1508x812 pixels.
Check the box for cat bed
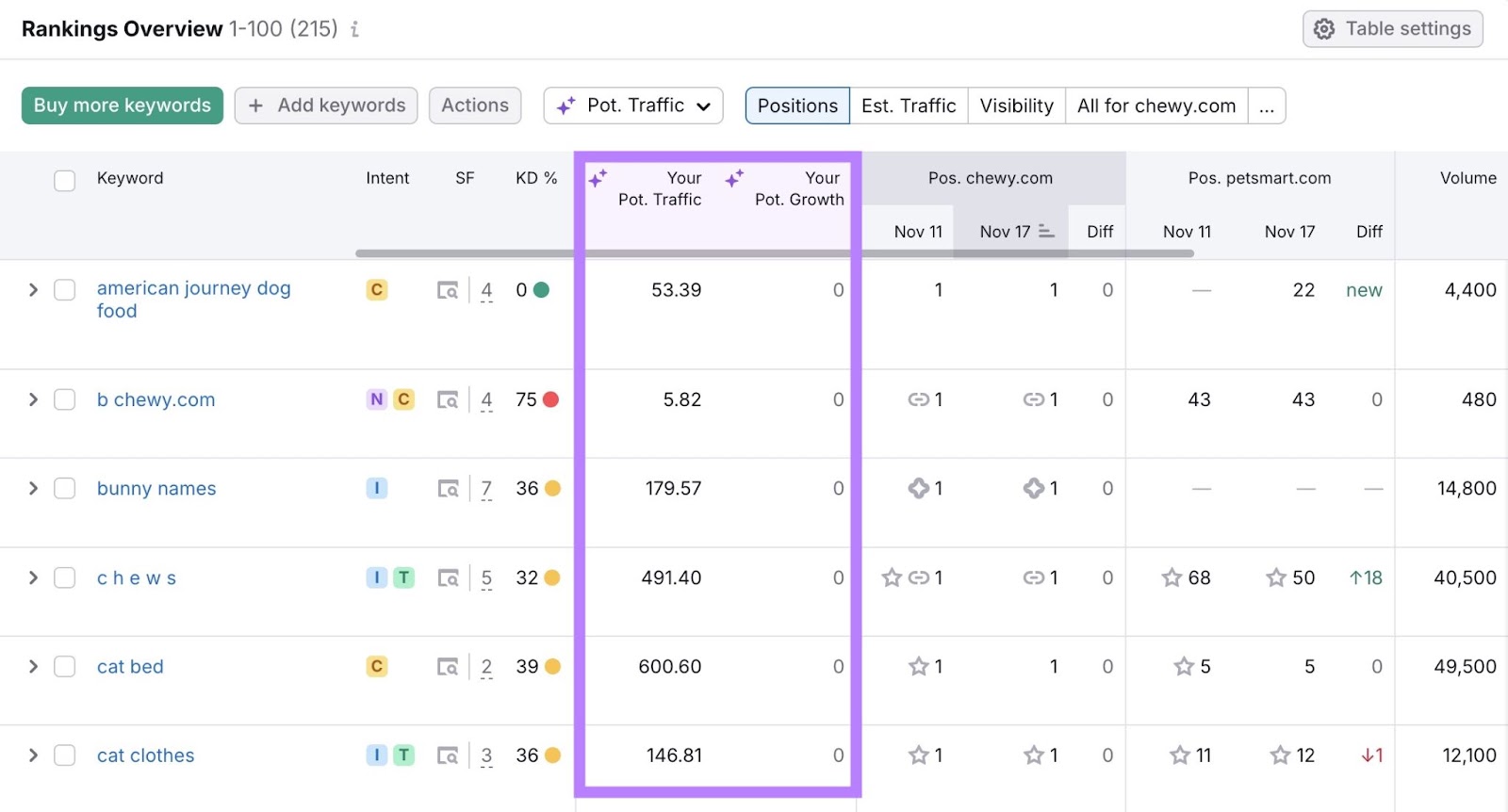(64, 666)
